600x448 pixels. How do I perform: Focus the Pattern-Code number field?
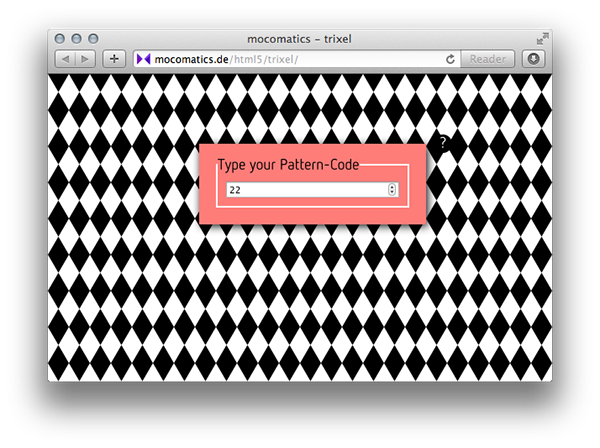point(312,190)
